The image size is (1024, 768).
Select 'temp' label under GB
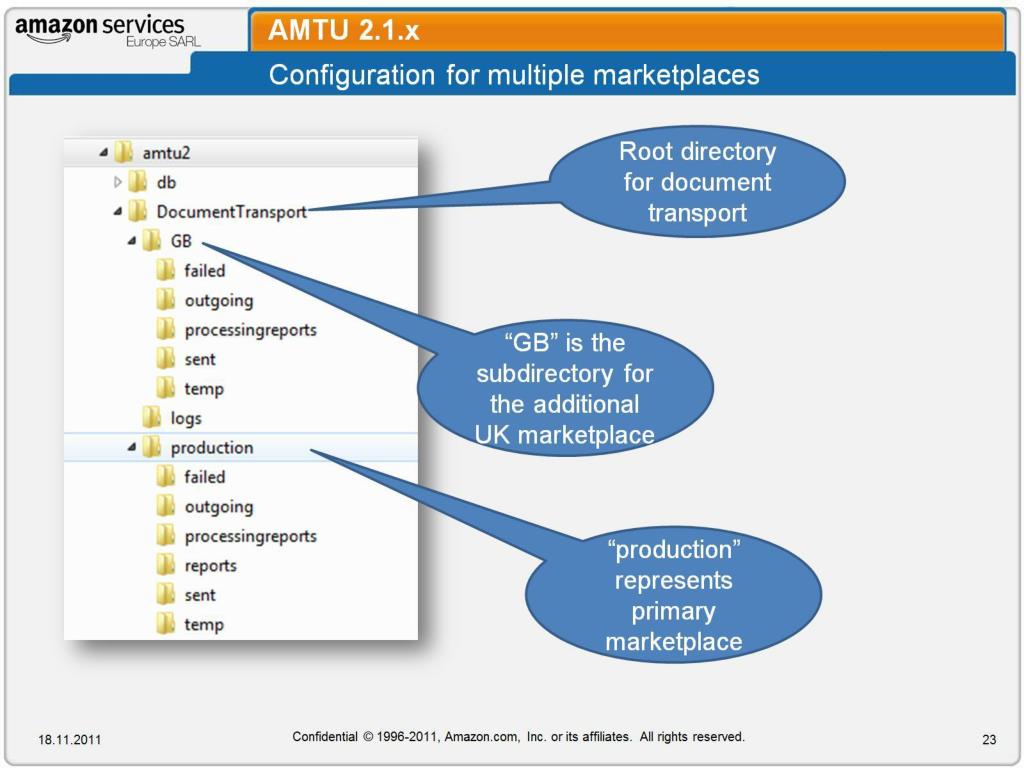(204, 389)
